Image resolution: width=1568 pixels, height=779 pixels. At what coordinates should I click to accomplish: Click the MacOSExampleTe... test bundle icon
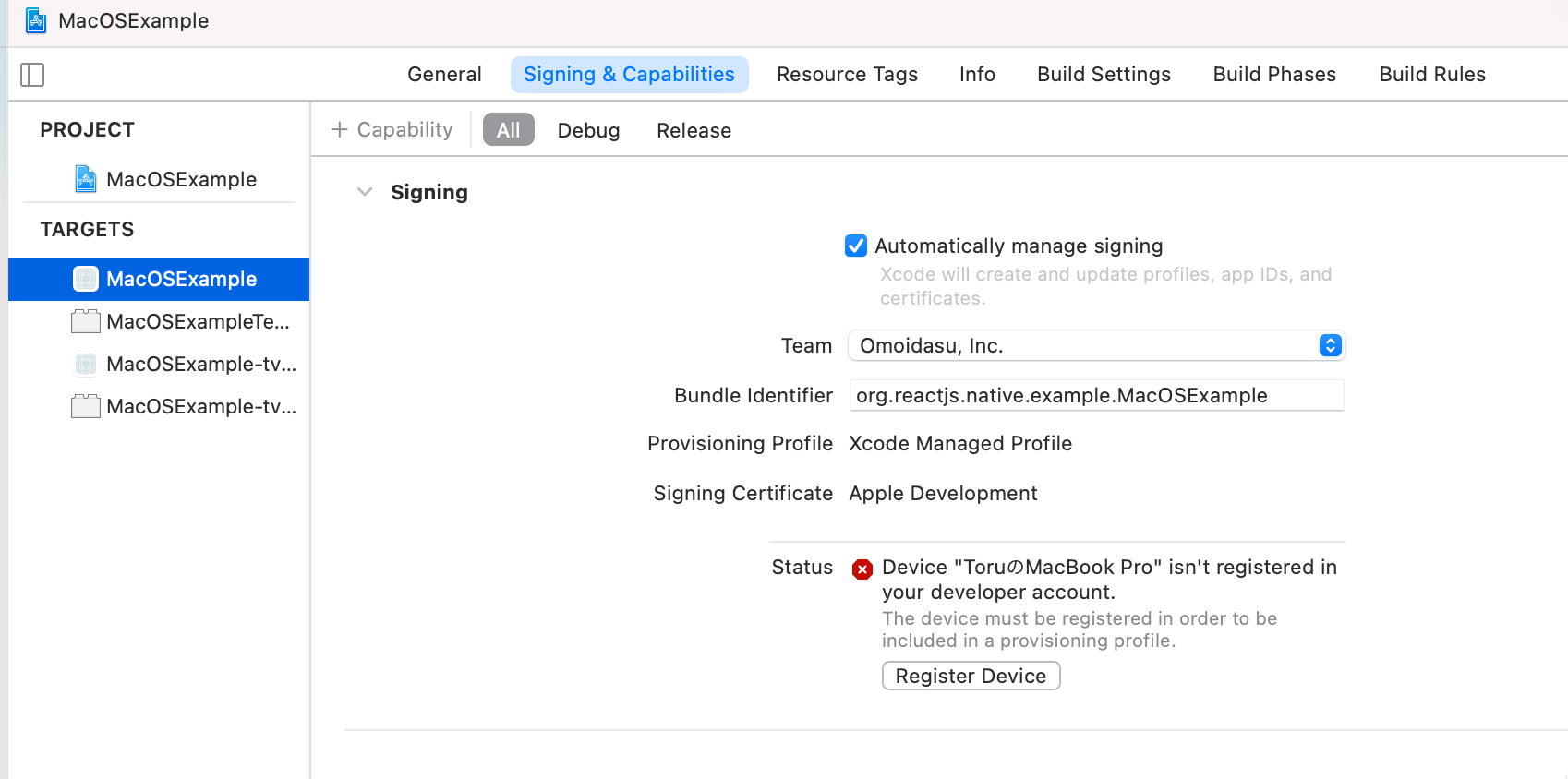pyautogui.click(x=86, y=321)
